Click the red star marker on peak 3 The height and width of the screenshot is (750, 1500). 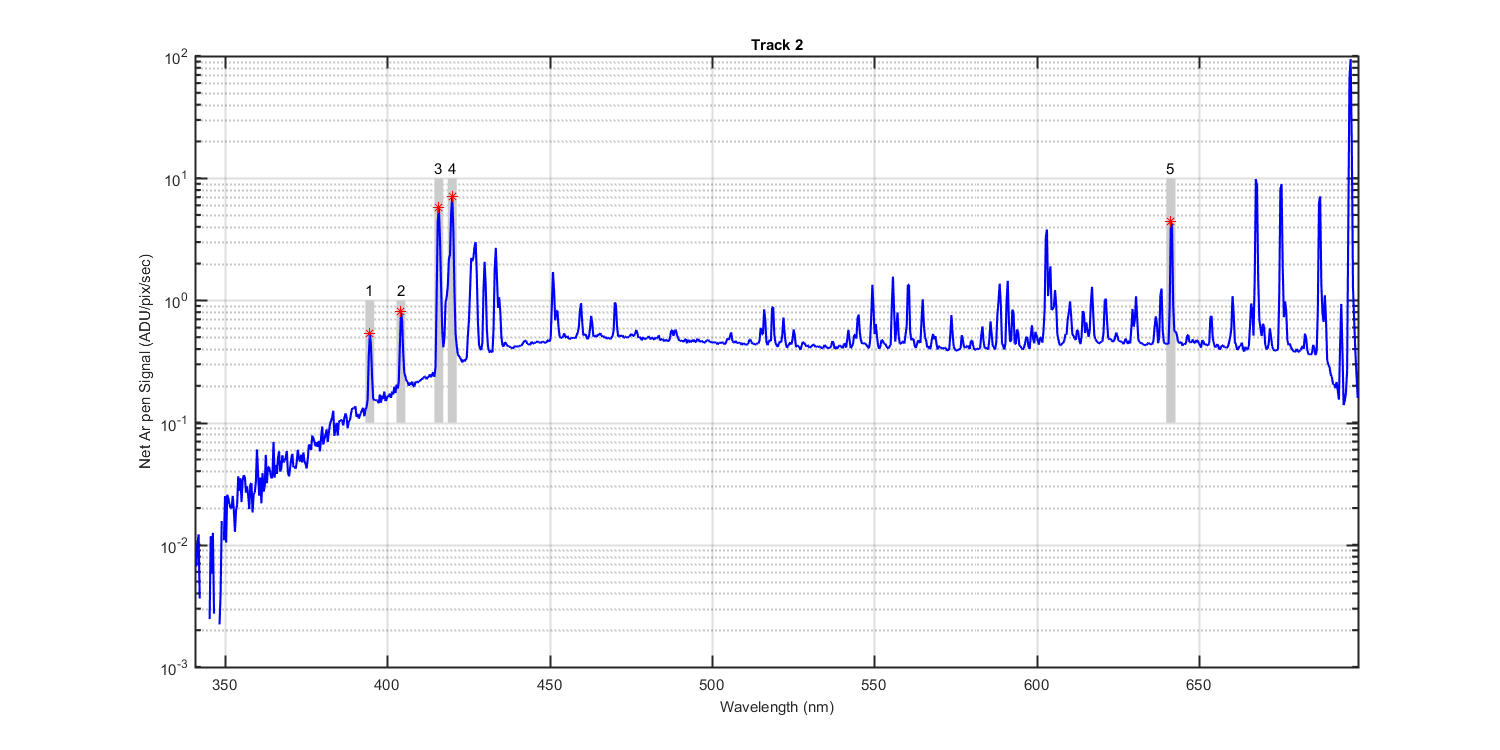438,207
